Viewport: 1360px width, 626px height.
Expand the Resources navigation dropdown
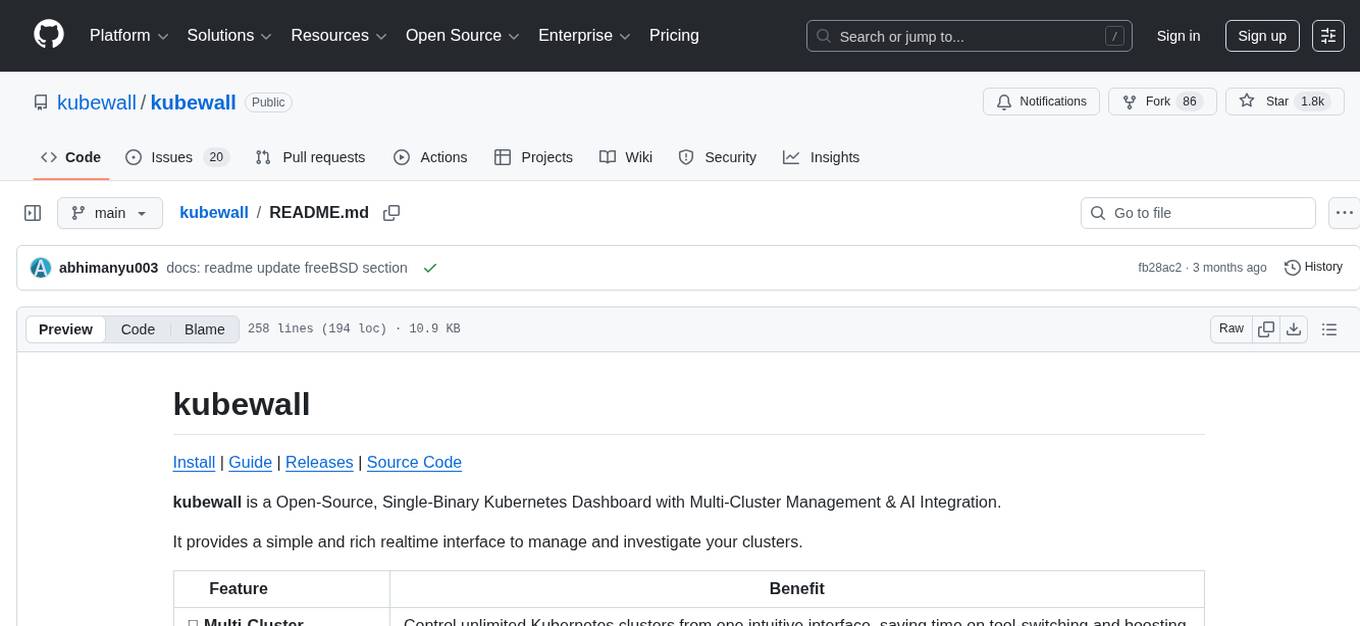[x=338, y=35]
